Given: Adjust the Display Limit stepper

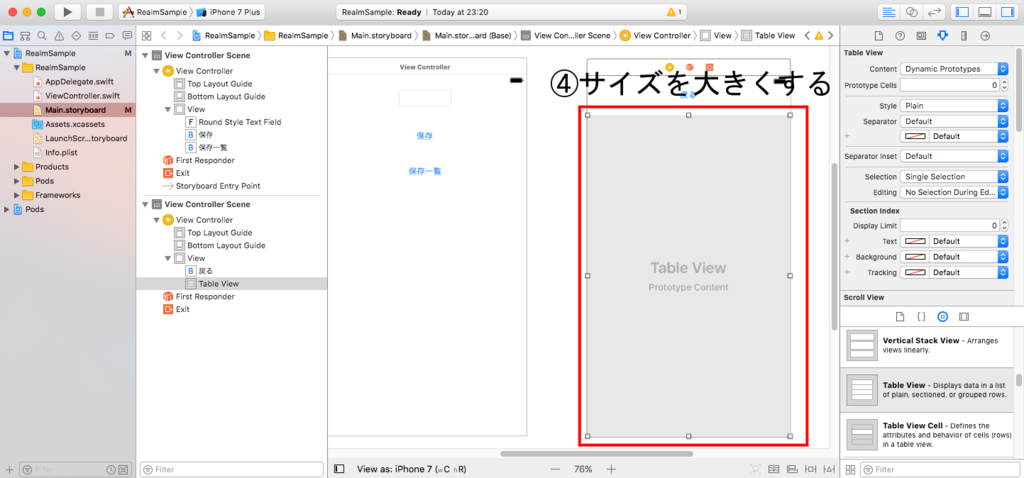Looking at the screenshot, I should [x=1005, y=225].
